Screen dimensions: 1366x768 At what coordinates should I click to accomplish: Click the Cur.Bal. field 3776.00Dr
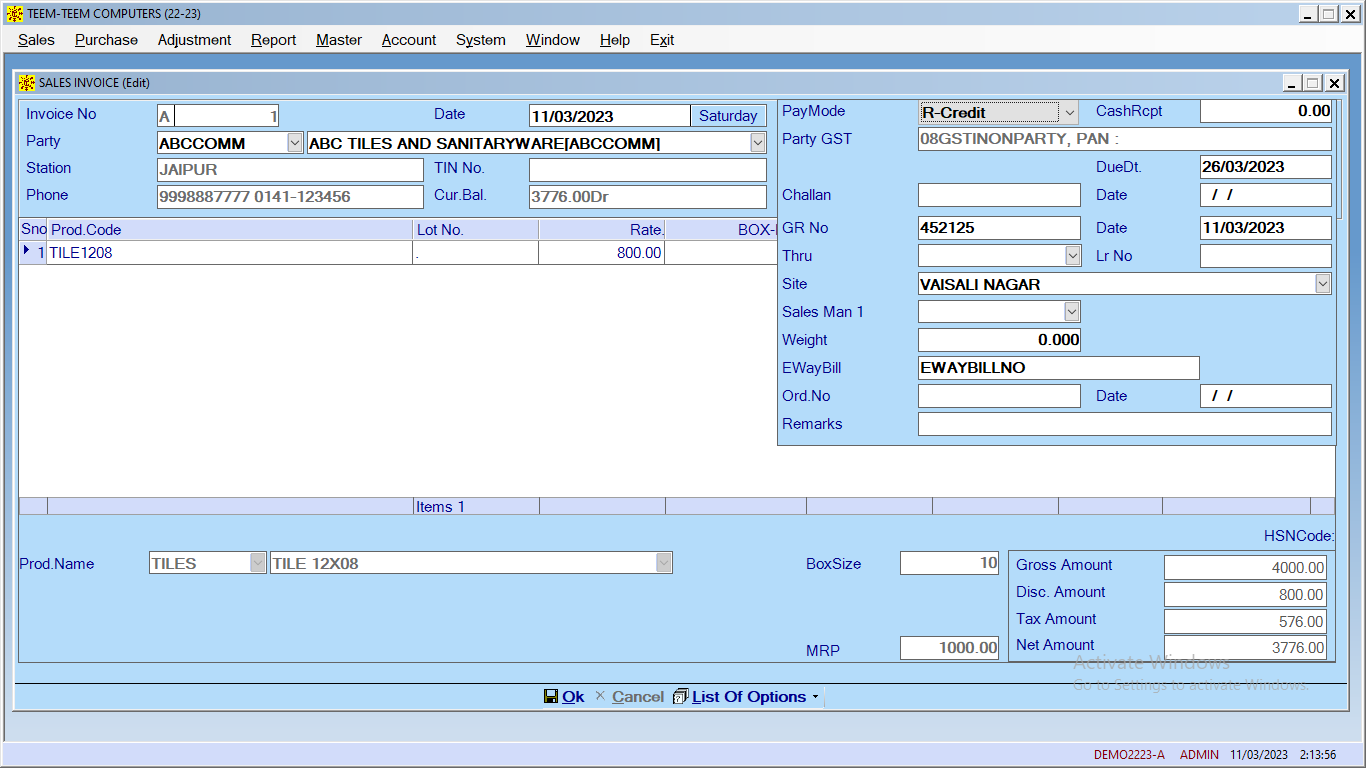(x=648, y=197)
